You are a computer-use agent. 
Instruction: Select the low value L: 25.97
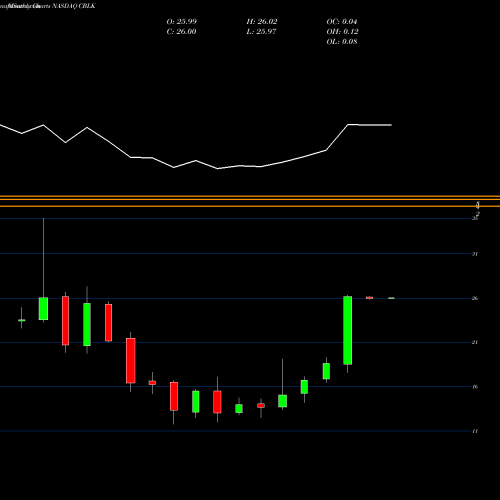tap(261, 32)
